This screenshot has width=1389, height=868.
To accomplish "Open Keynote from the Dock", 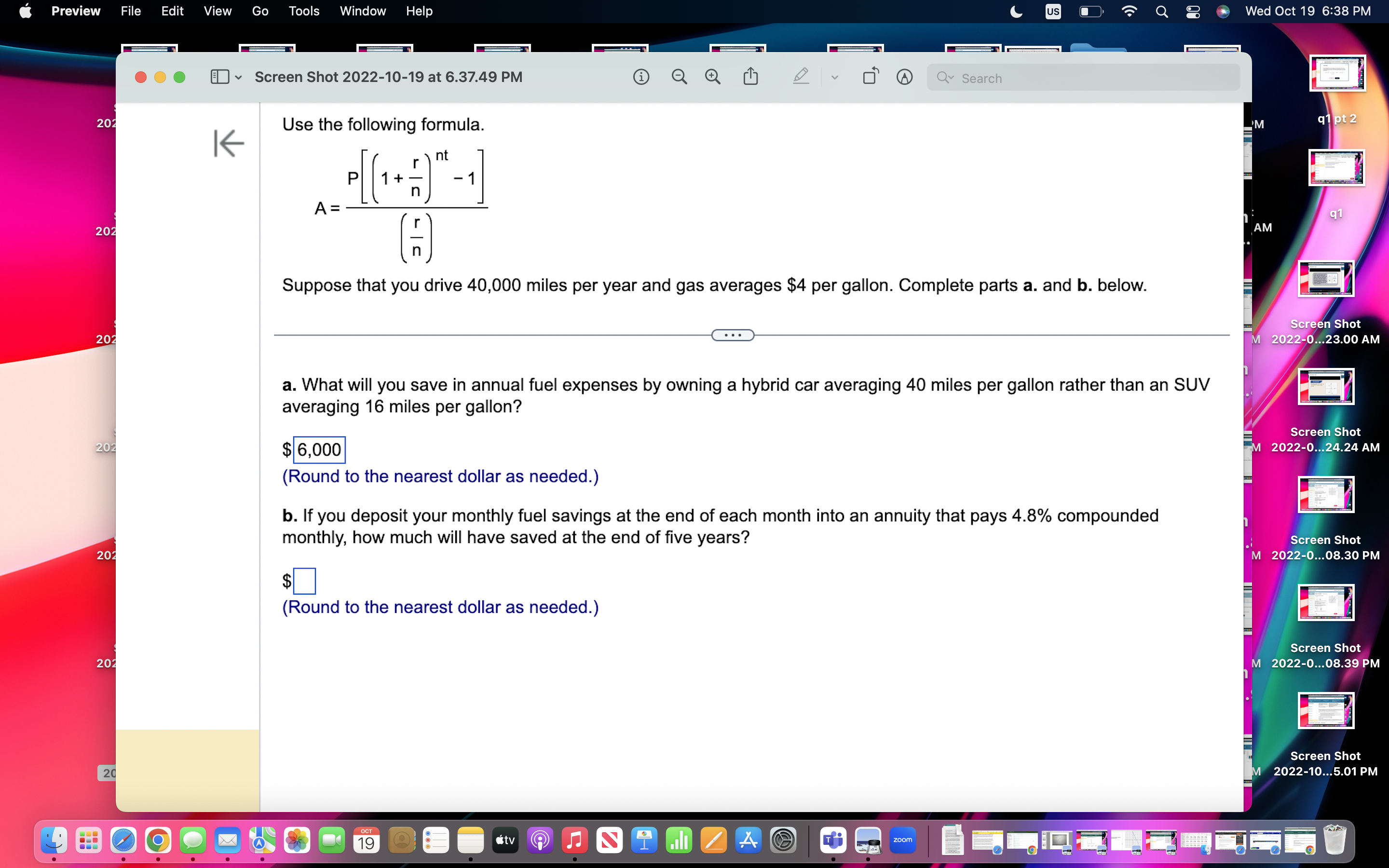I will (x=644, y=839).
